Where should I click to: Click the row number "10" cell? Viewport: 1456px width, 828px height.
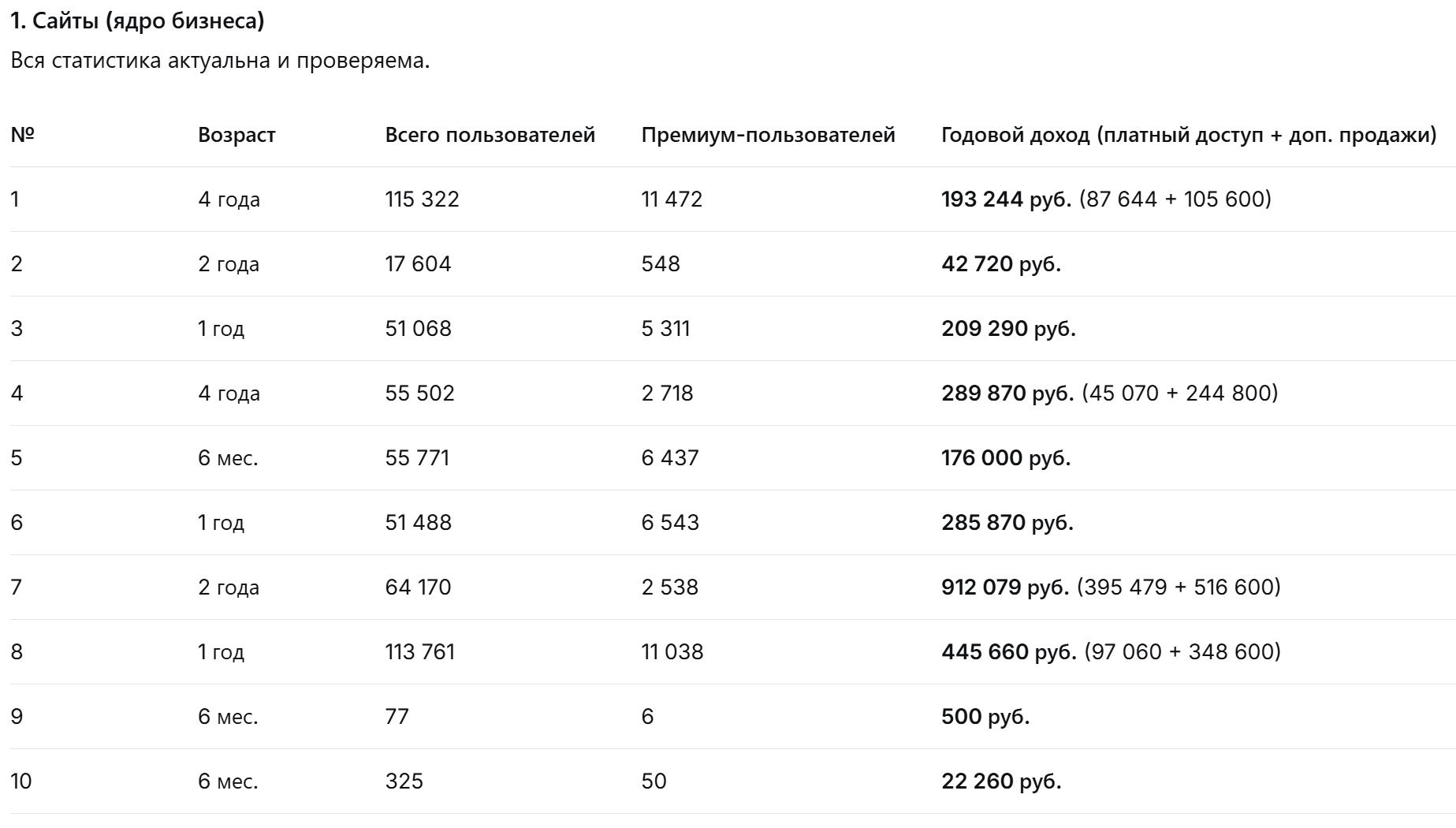pyautogui.click(x=21, y=781)
